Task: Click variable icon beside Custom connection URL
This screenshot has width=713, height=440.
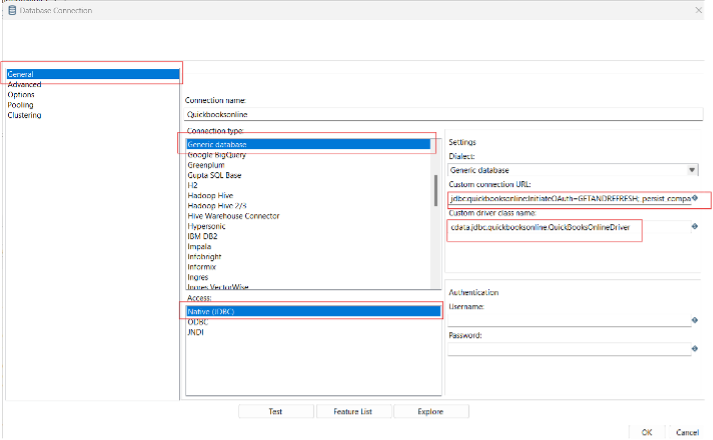Action: pyautogui.click(x=695, y=199)
